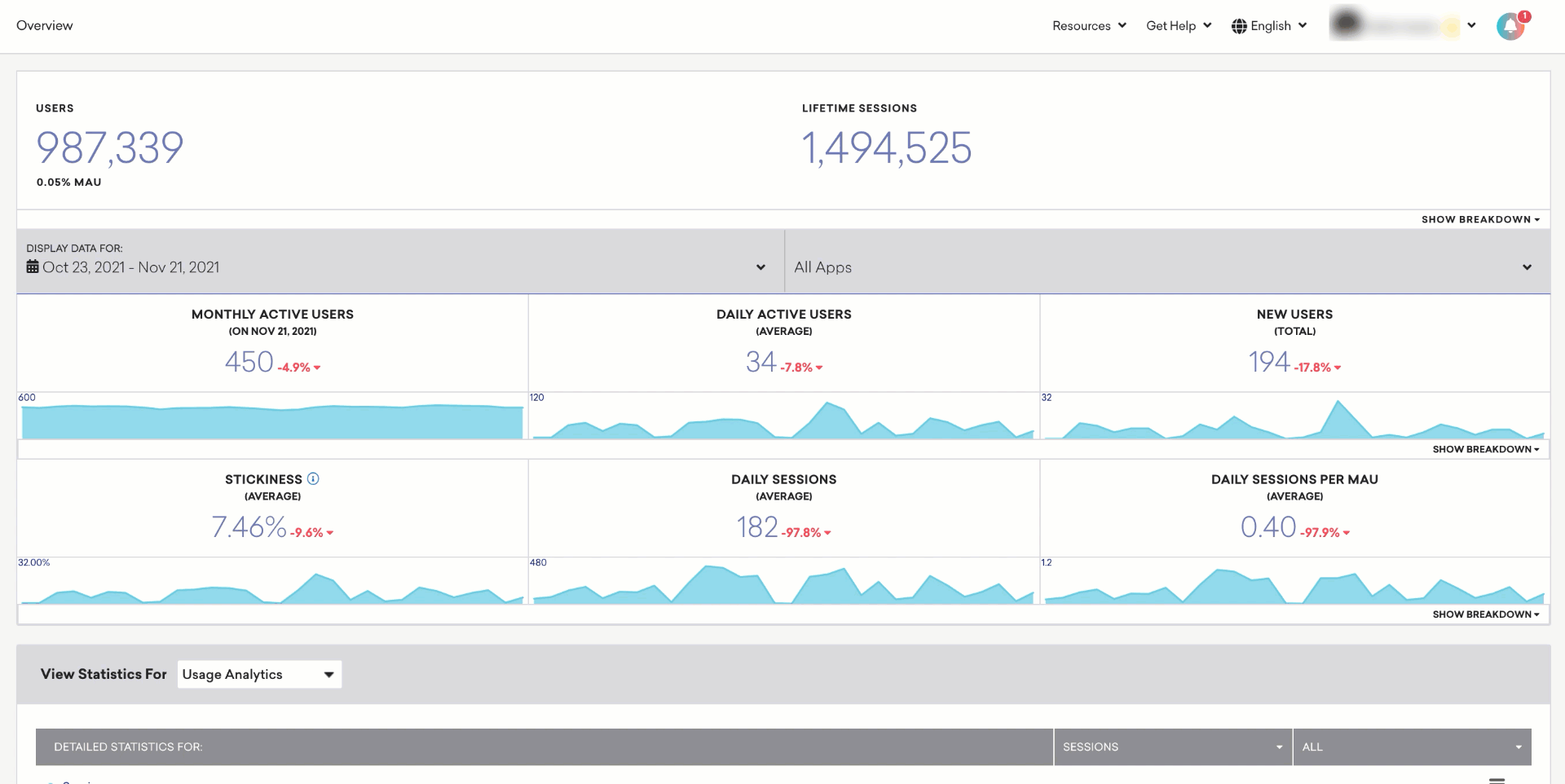The image size is (1565, 784).
Task: Click the Daily Sessions area chart
Action: coord(783,585)
